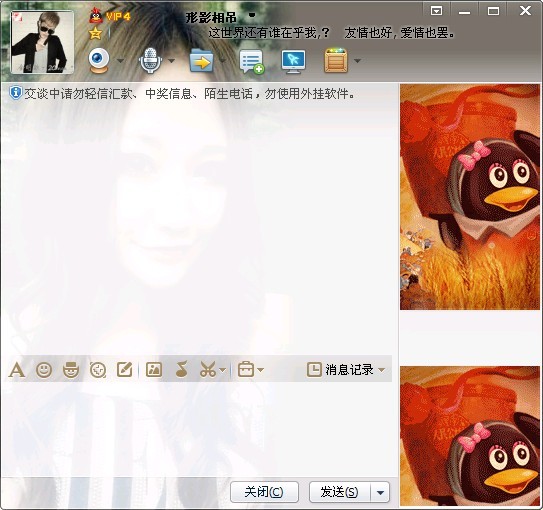The image size is (543, 510).
Task: Click the send file folder icon
Action: [201, 61]
